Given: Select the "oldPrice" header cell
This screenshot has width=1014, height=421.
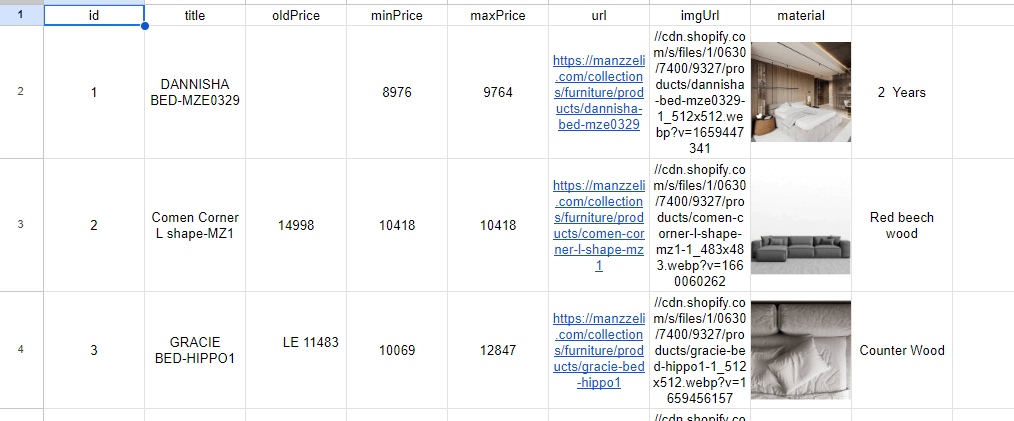Looking at the screenshot, I should [x=296, y=15].
